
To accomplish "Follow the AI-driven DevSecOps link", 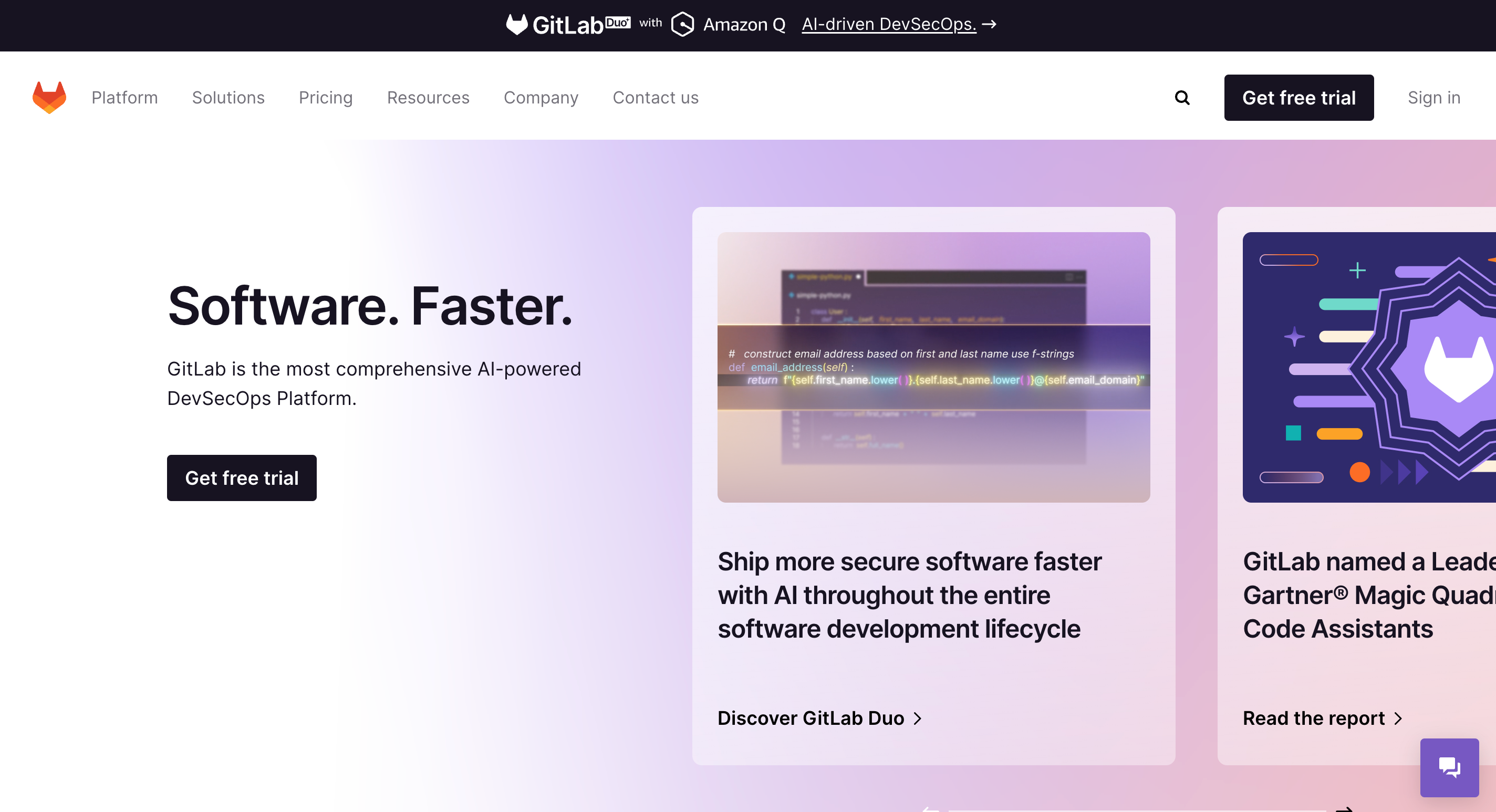I will [889, 24].
